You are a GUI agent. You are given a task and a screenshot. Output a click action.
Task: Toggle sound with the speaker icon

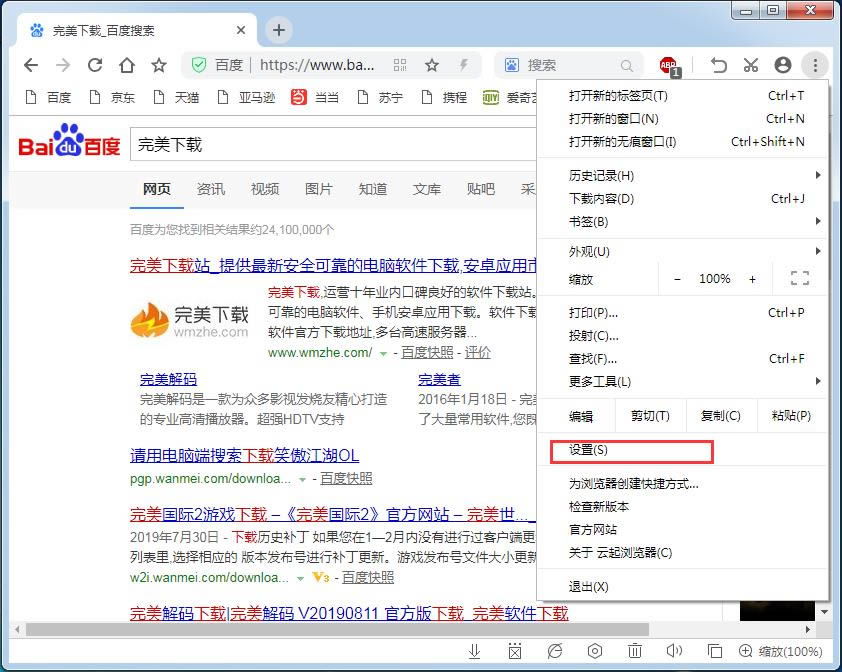674,651
